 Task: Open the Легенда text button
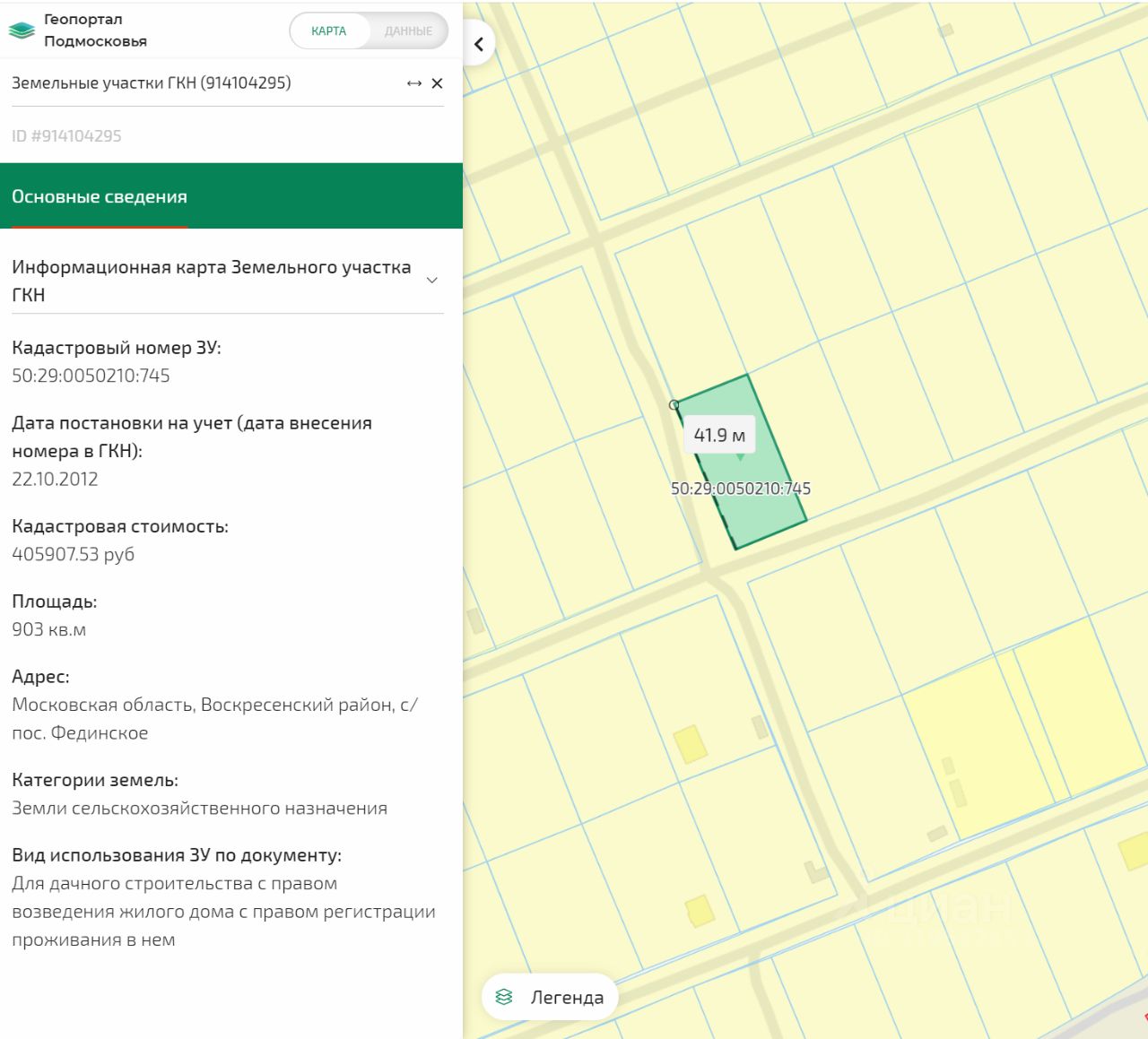click(567, 997)
